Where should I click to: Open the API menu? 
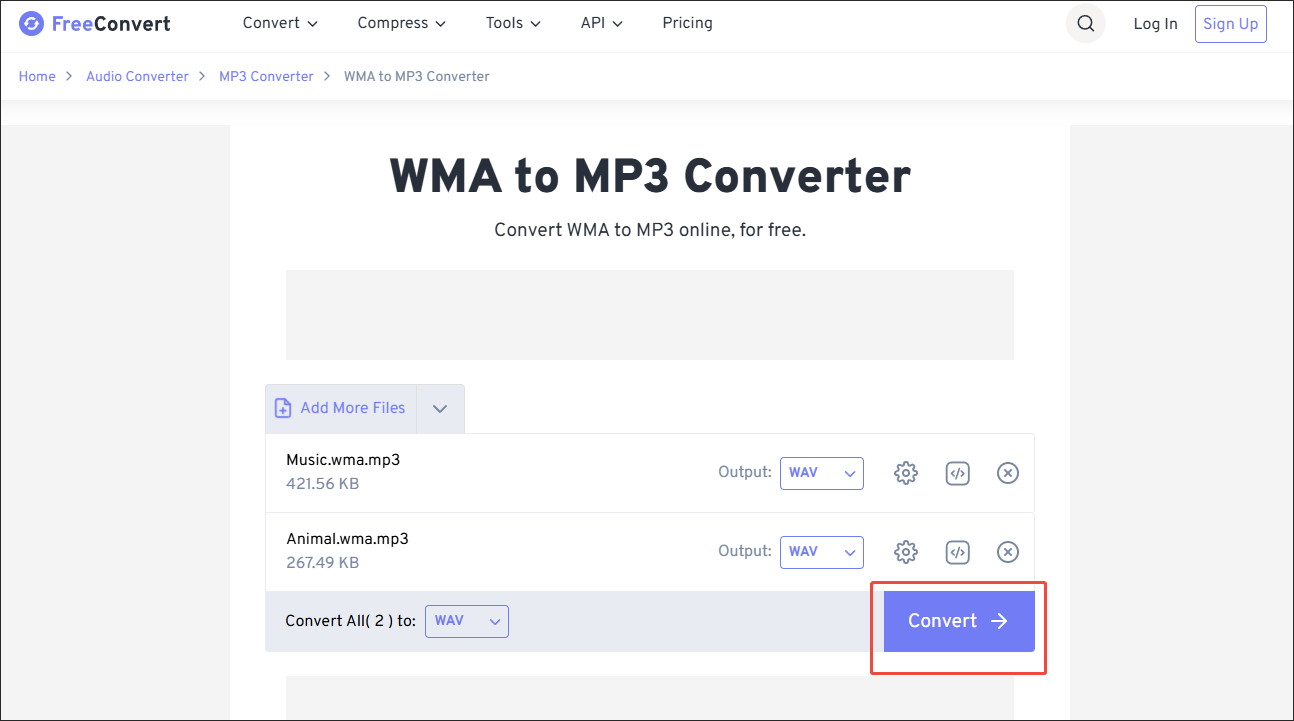(x=600, y=23)
